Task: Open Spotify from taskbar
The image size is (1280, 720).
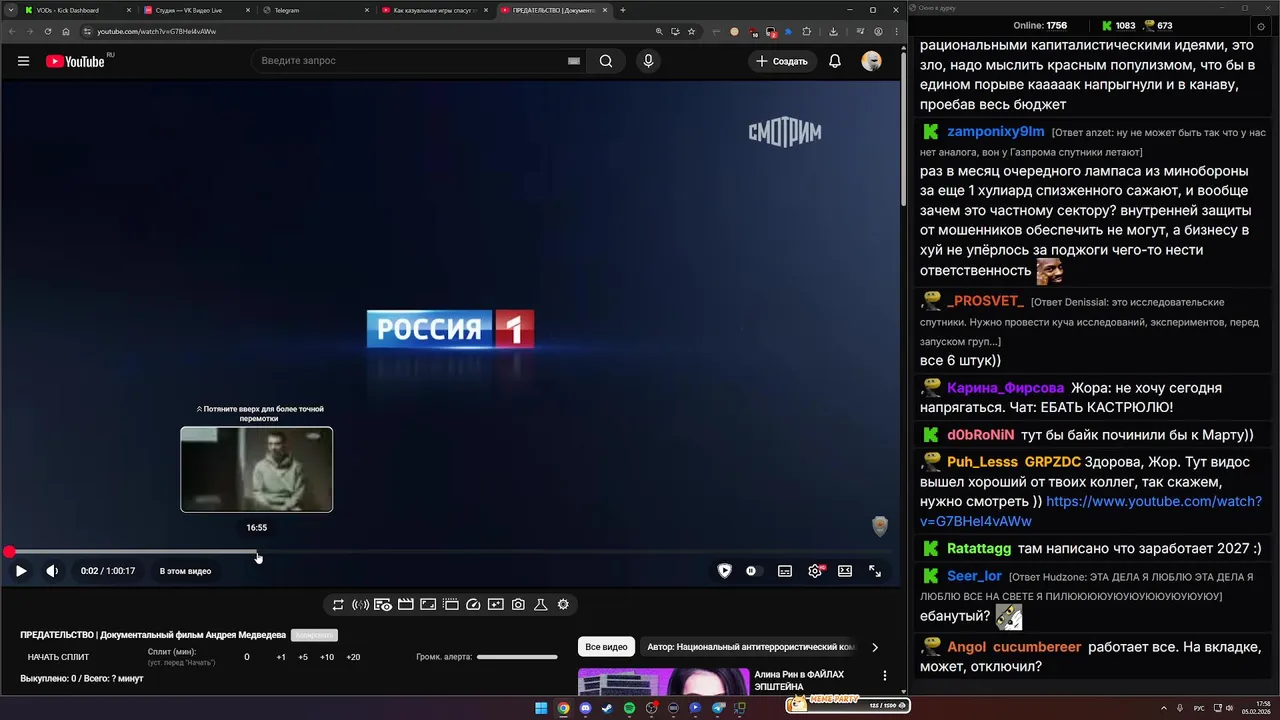Action: click(x=629, y=708)
